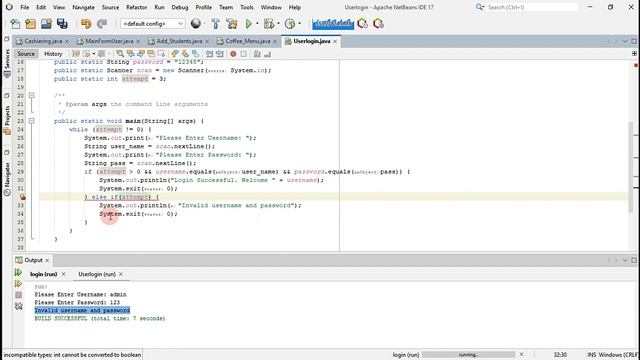The width and height of the screenshot is (640, 360).
Task: Select the login (run) output tab
Action: 43,274
